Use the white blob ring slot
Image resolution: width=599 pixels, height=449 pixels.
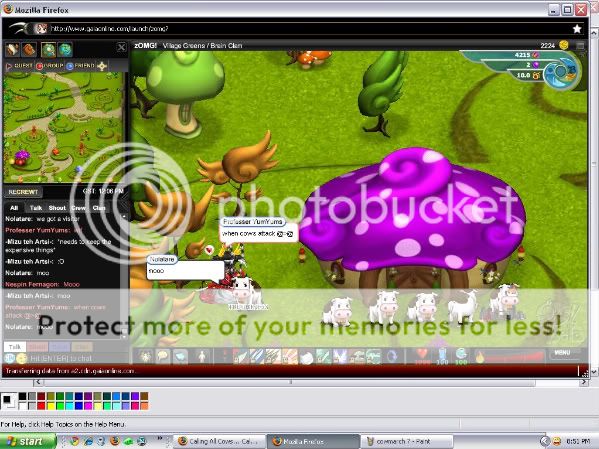click(307, 357)
